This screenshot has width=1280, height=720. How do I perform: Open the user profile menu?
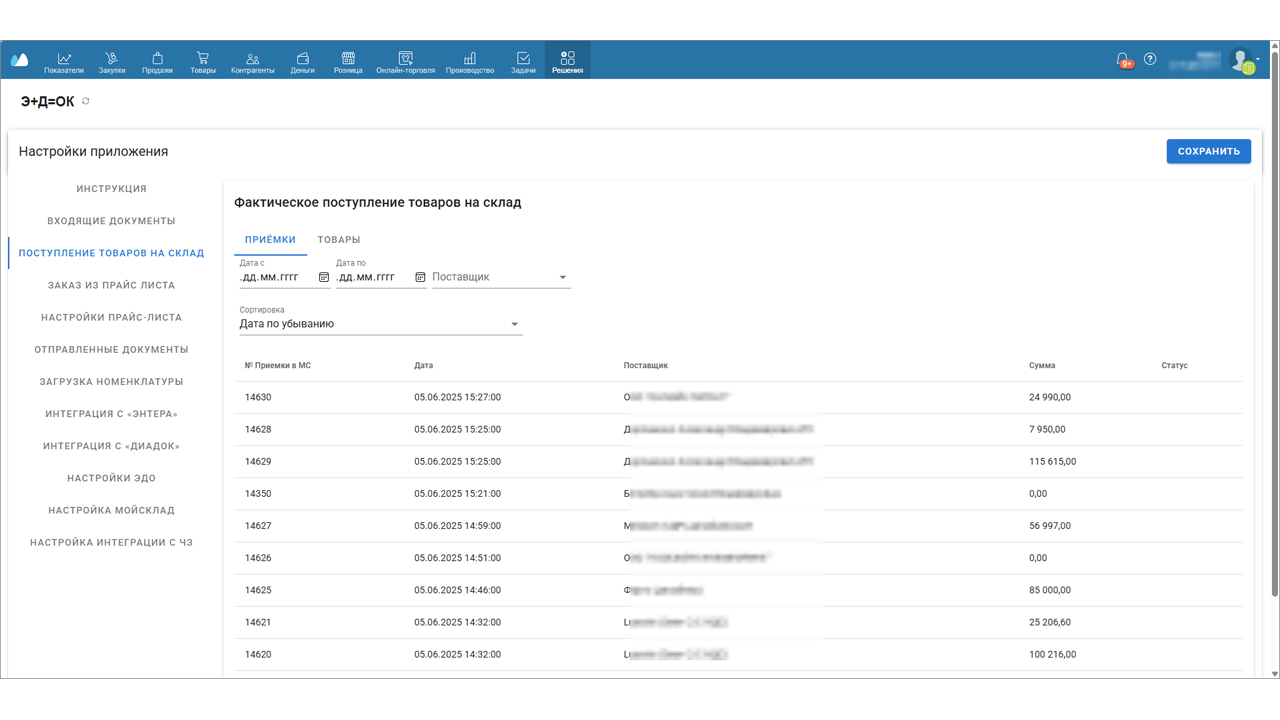point(1242,61)
